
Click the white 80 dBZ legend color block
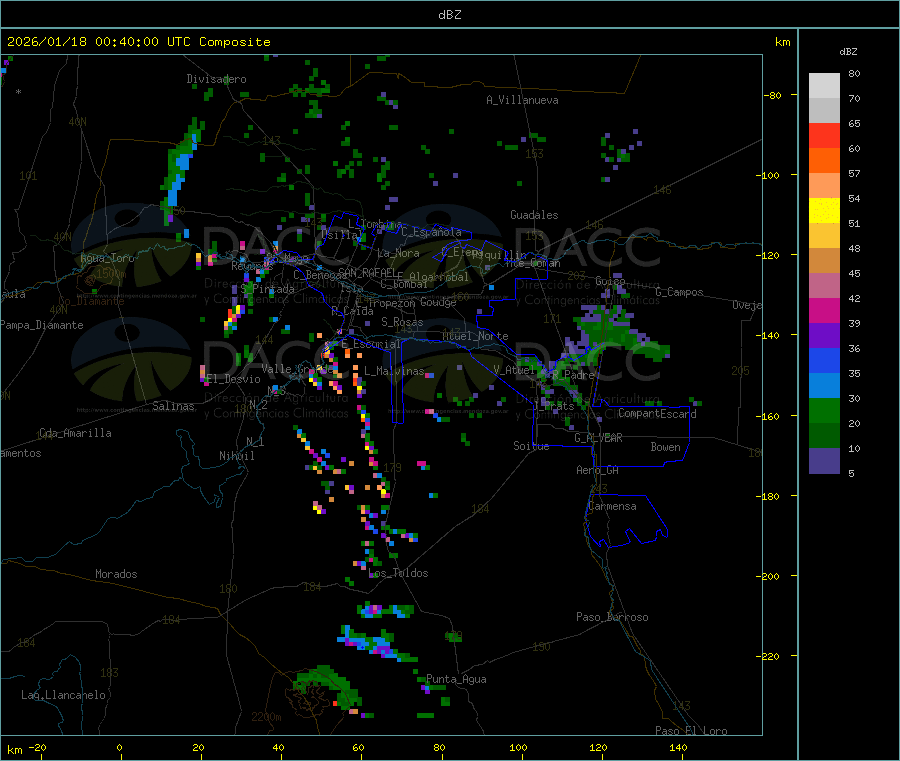(824, 86)
